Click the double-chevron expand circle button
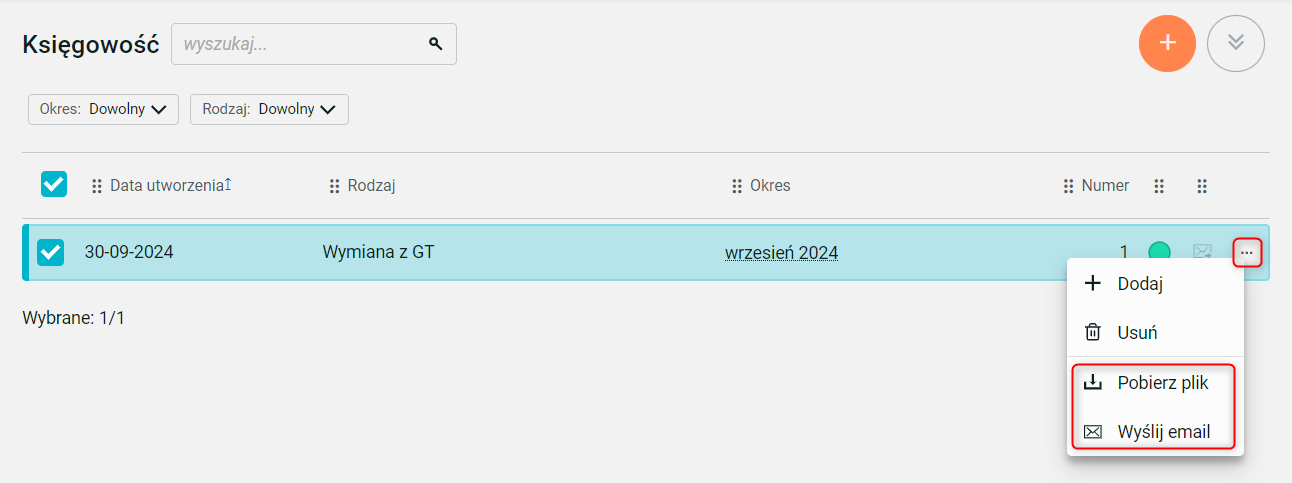The image size is (1292, 483). pos(1236,43)
